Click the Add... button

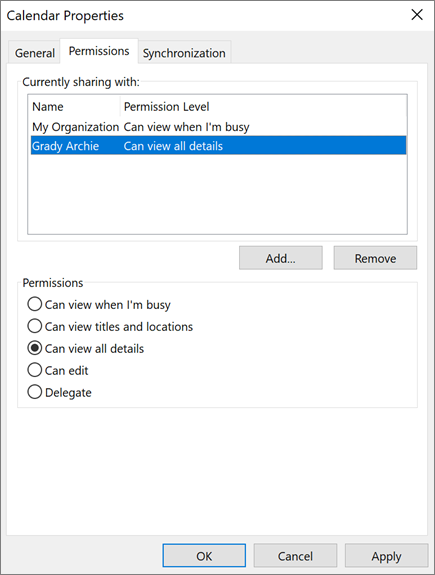tap(281, 258)
